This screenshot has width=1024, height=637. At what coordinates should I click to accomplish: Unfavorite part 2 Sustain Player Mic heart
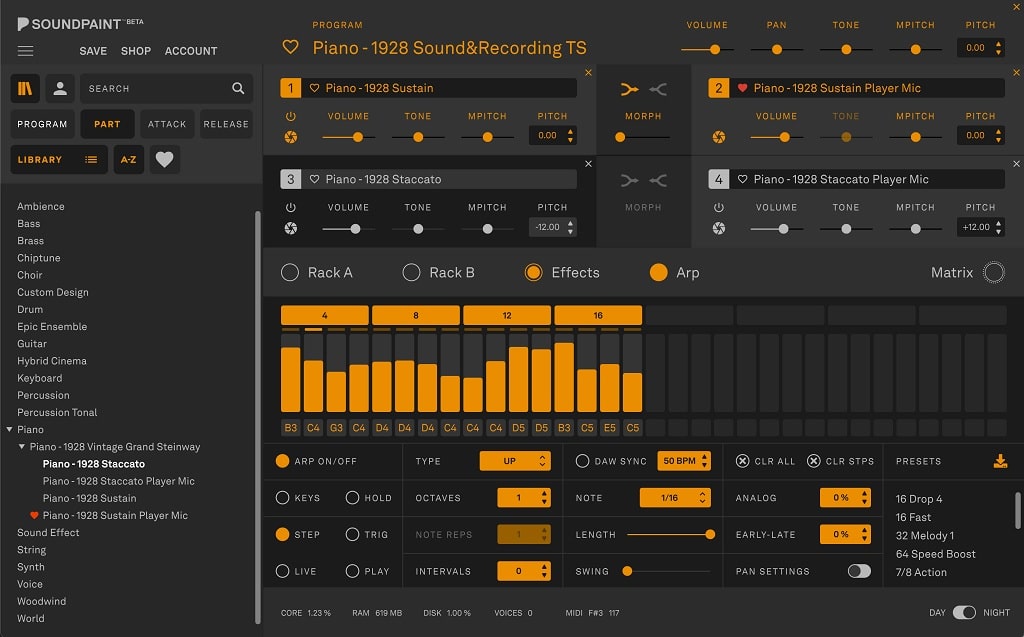pos(743,88)
